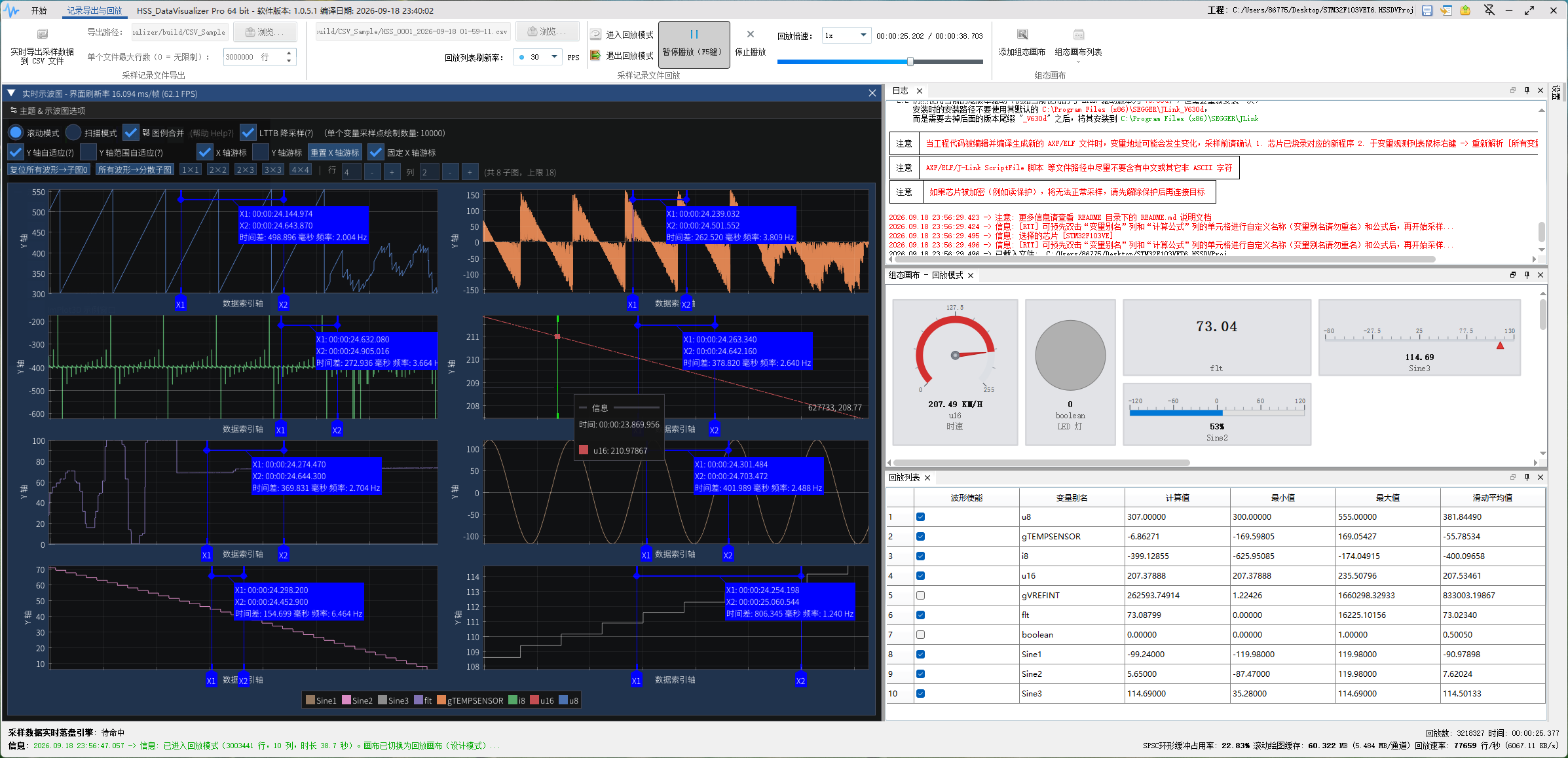Toggle X 轴游标 checkbox
This screenshot has width=1568, height=758.
(205, 153)
